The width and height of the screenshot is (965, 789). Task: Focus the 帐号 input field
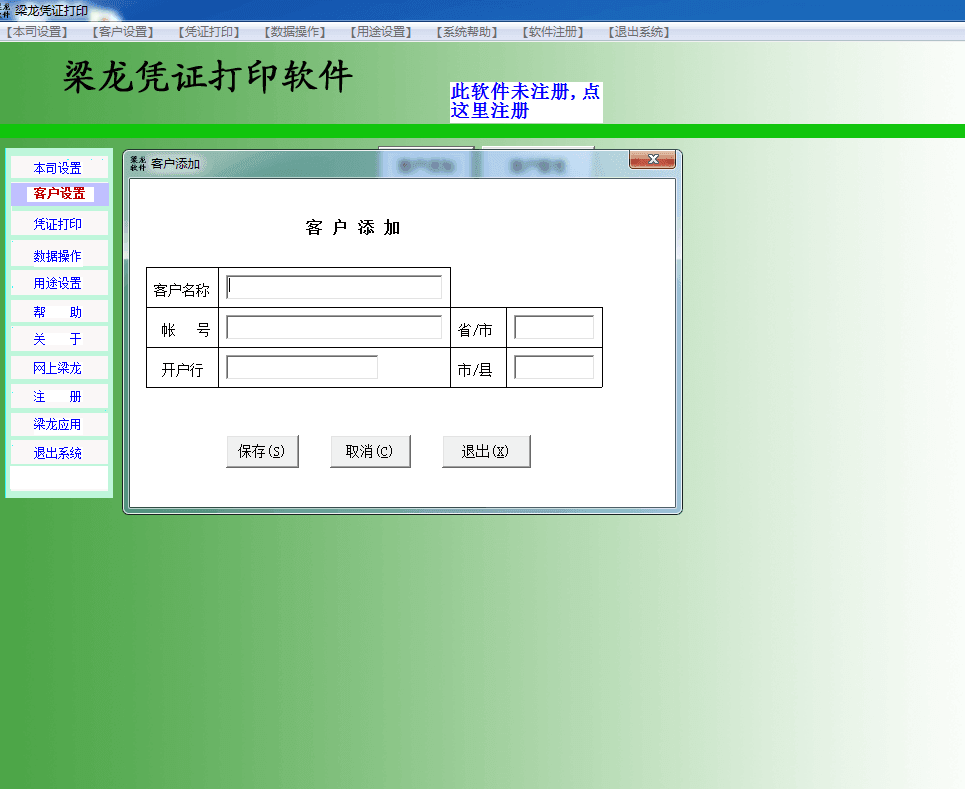tap(334, 327)
